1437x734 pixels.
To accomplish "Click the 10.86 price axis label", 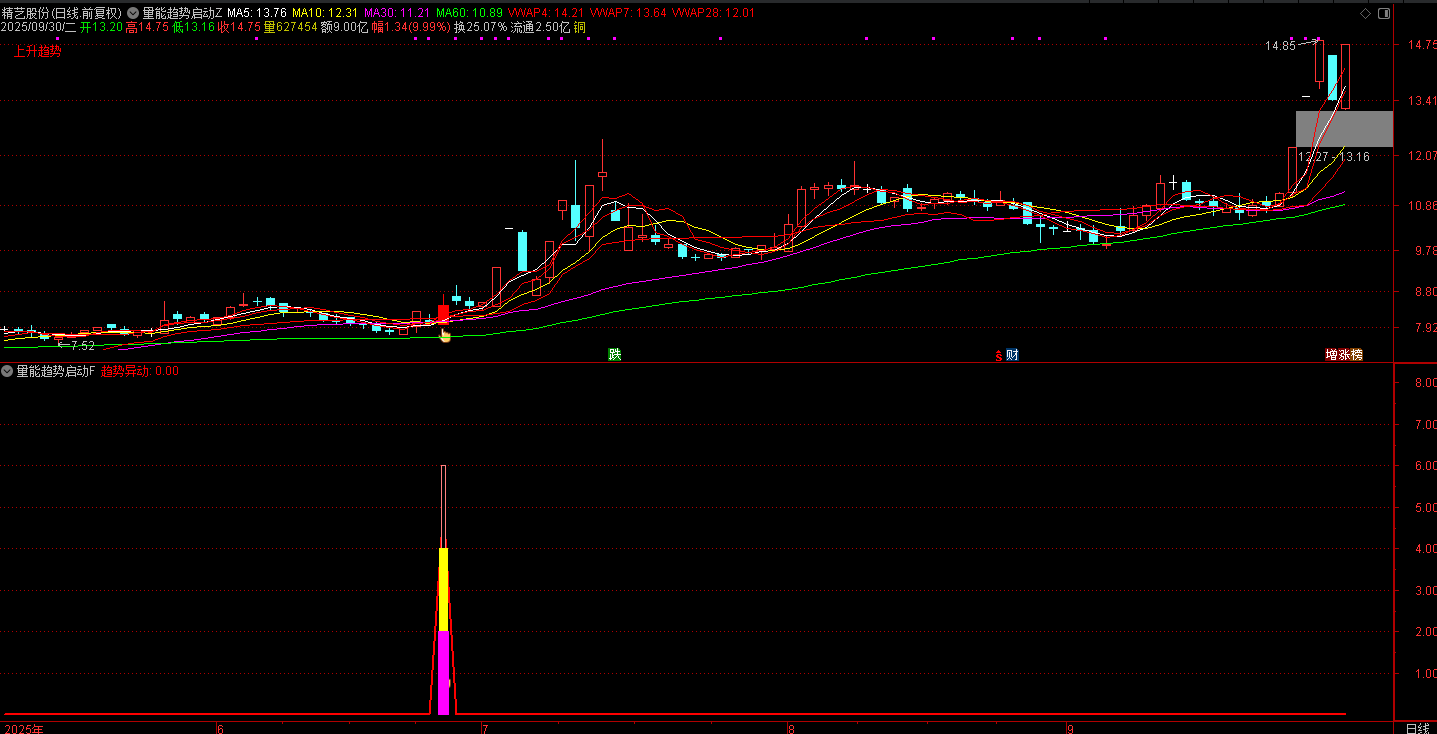I will [x=1420, y=206].
